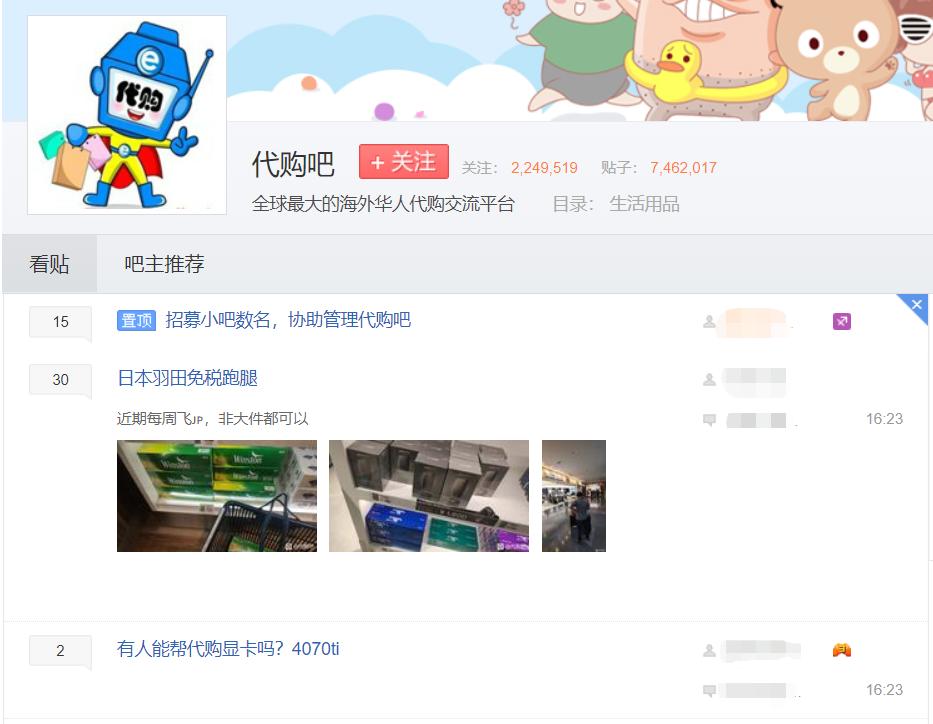The image size is (933, 724).
Task: Open the 吧主推荐 tab
Action: click(164, 264)
